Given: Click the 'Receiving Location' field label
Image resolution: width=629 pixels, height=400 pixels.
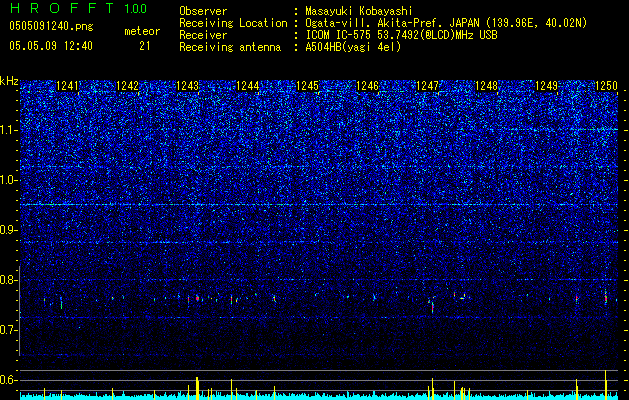Looking at the screenshot, I should (233, 23).
